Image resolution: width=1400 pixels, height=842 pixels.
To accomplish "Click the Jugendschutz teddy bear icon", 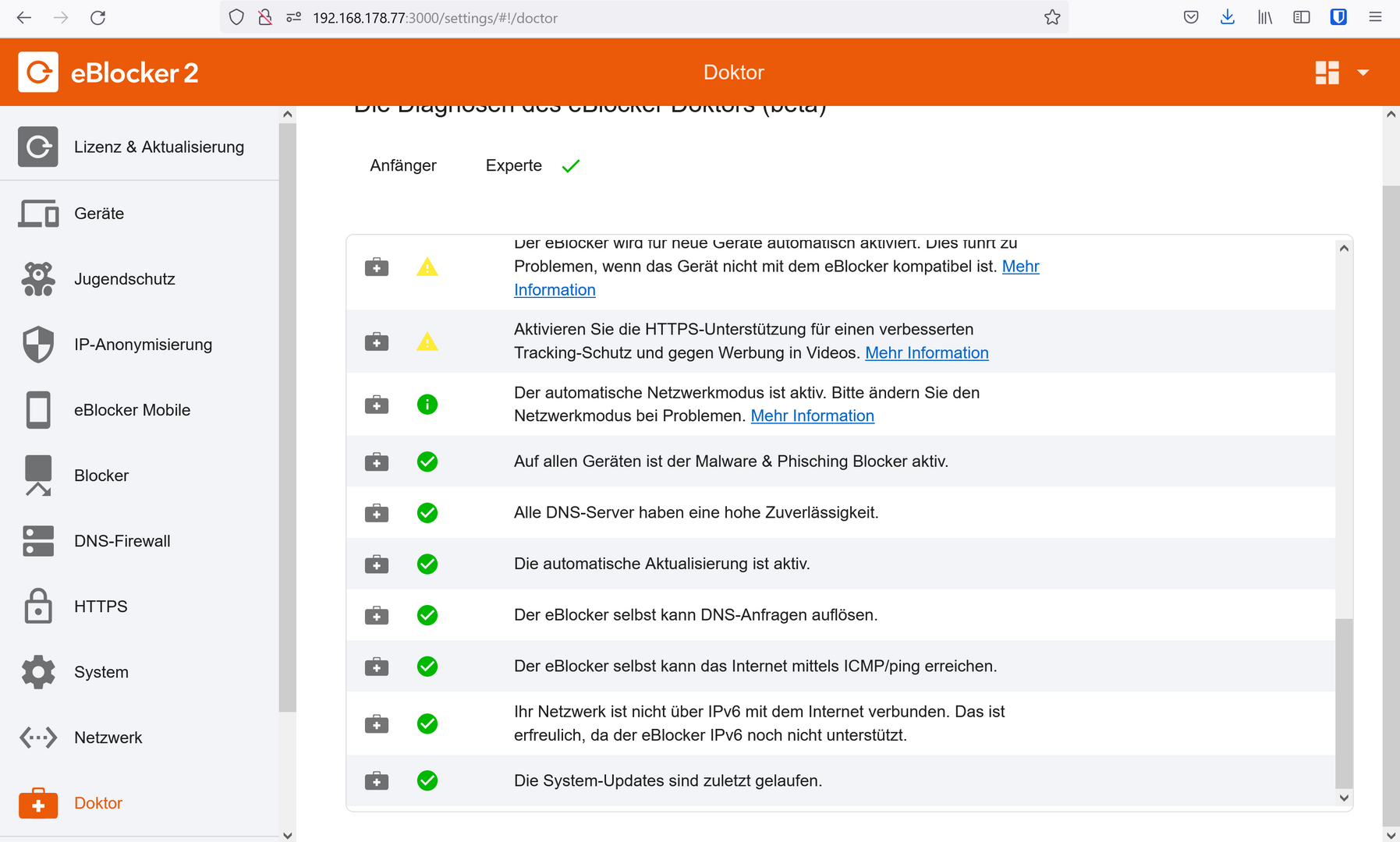I will 38,279.
